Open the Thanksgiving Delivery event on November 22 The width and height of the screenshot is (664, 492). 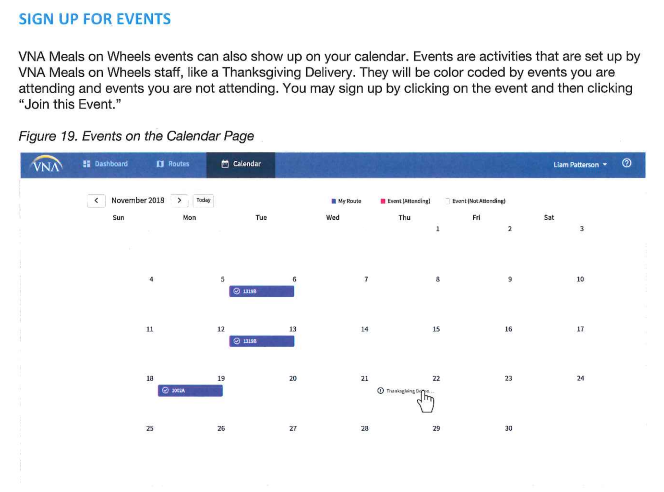tap(405, 391)
